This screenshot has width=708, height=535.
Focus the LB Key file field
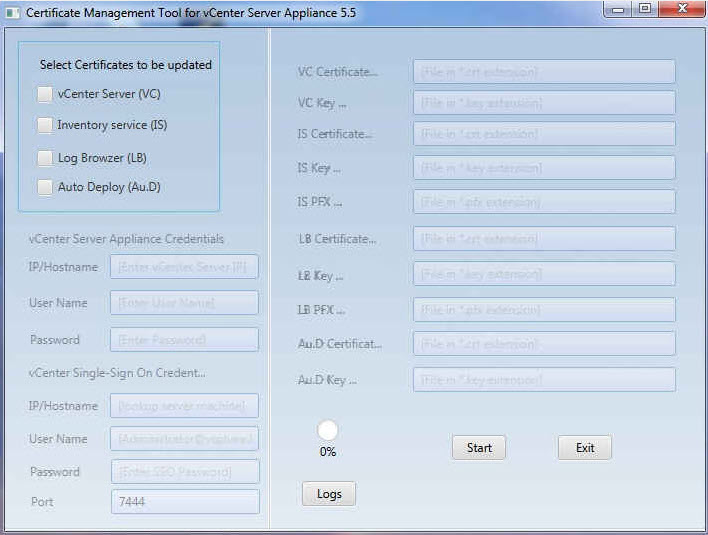pyautogui.click(x=544, y=274)
